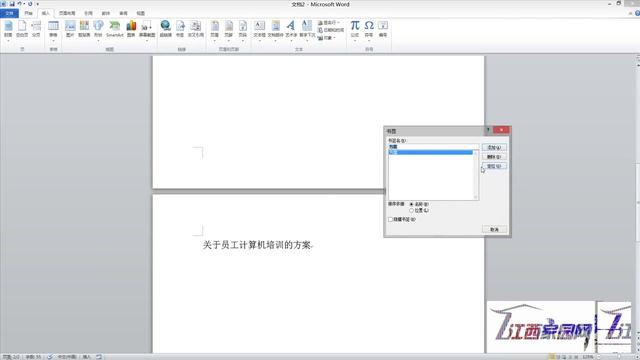
Task: Select the highlighted bookmark in the list
Action: tap(431, 152)
